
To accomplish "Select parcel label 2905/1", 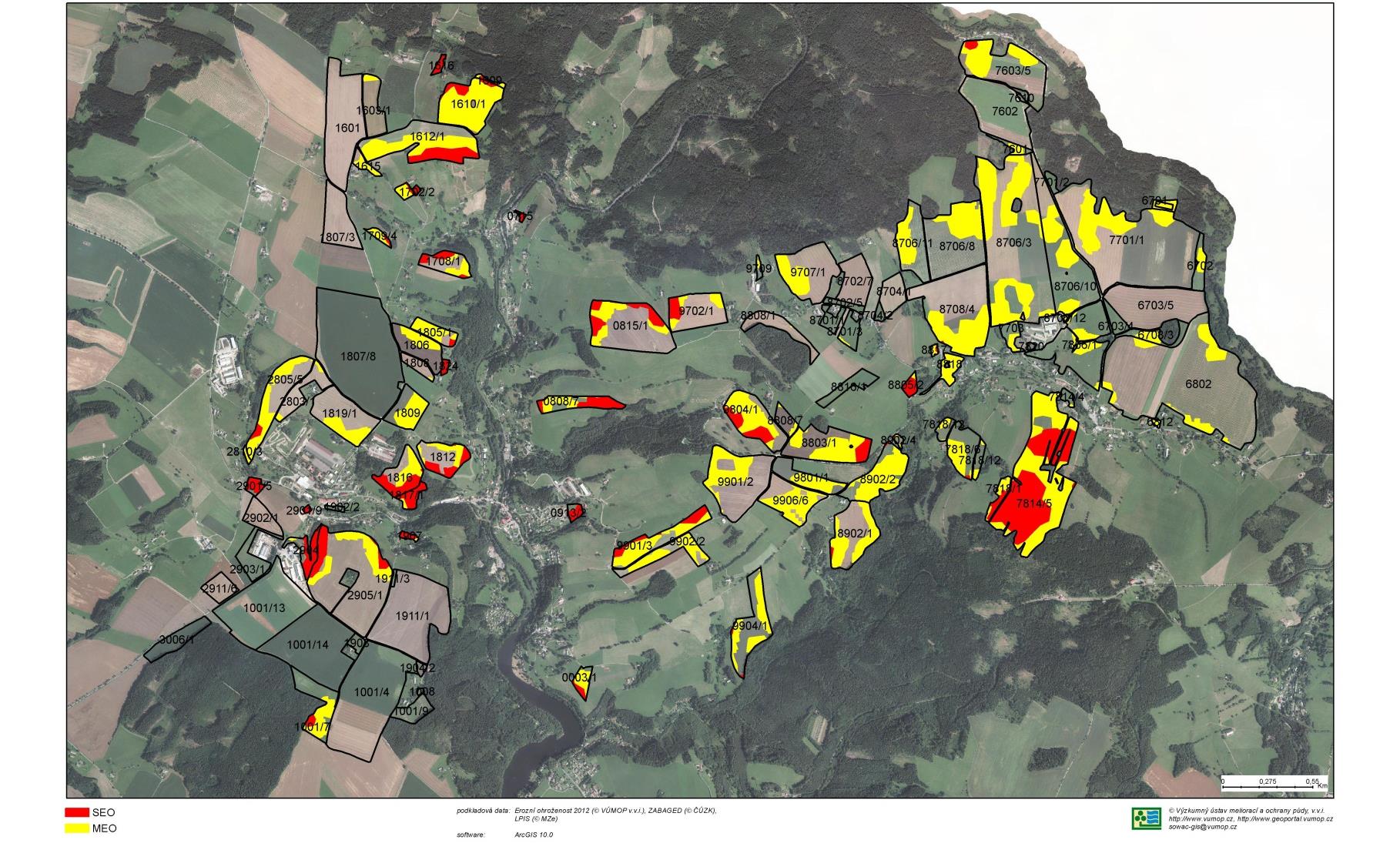I will pyautogui.click(x=365, y=595).
